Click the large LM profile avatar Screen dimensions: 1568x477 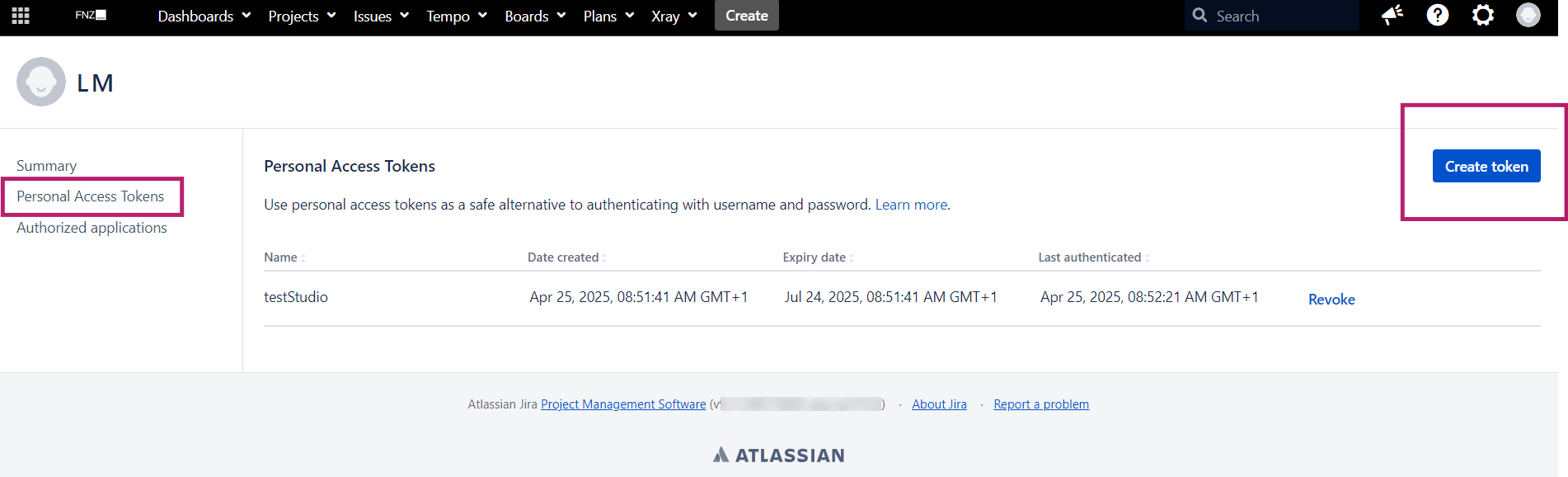point(41,82)
